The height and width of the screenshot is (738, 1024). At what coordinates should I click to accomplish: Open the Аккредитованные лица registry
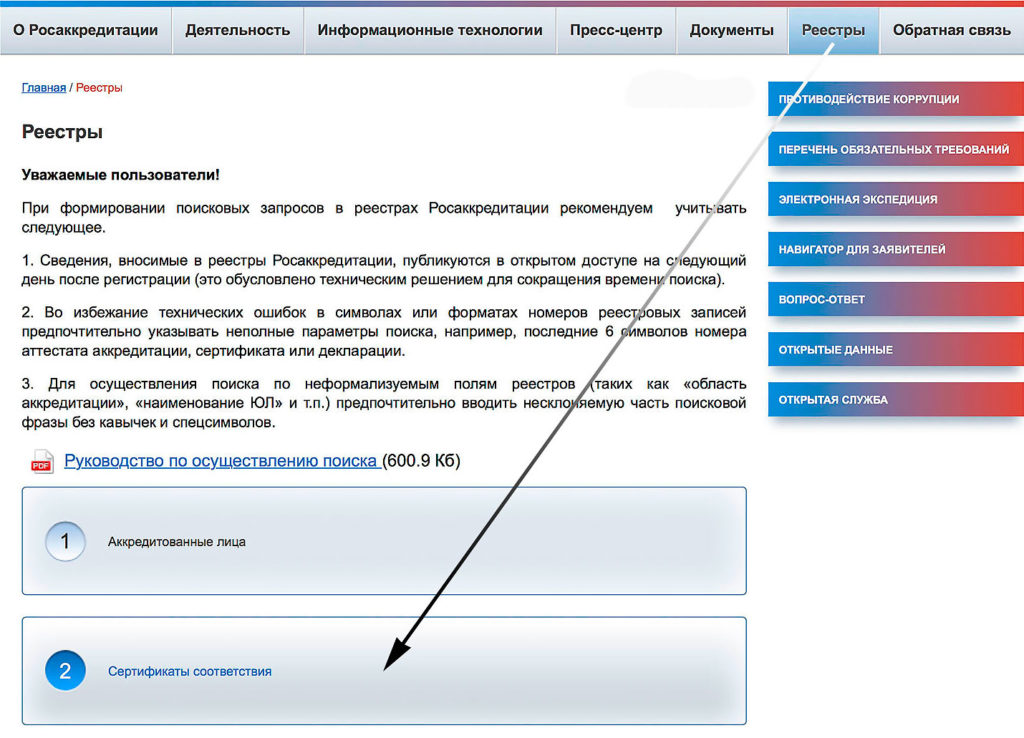(384, 541)
